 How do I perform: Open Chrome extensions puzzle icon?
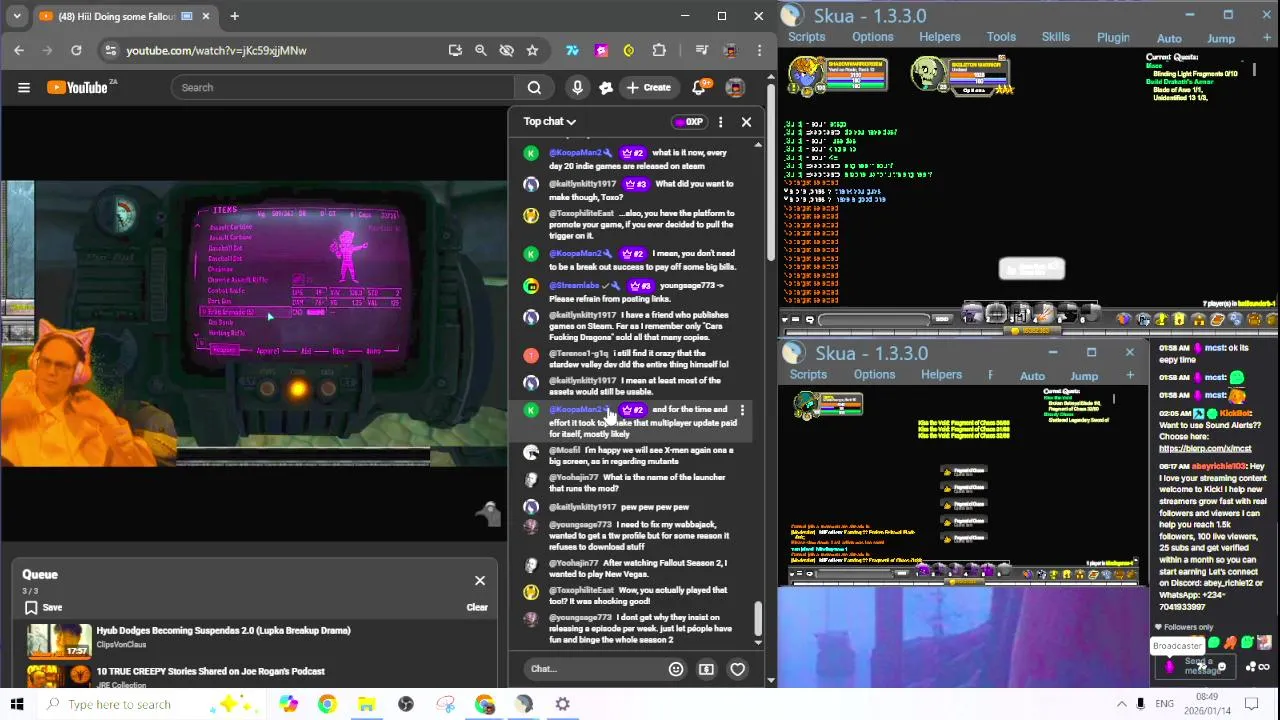point(659,50)
